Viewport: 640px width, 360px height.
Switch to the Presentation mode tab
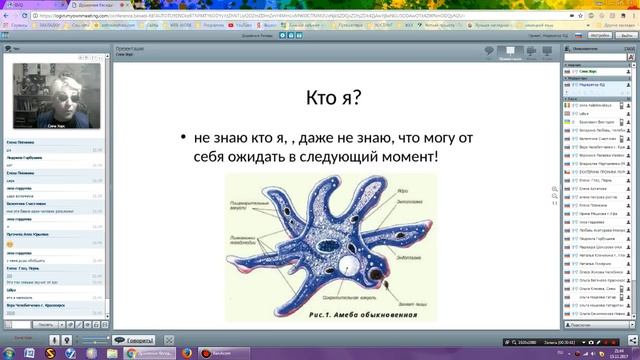pos(510,52)
